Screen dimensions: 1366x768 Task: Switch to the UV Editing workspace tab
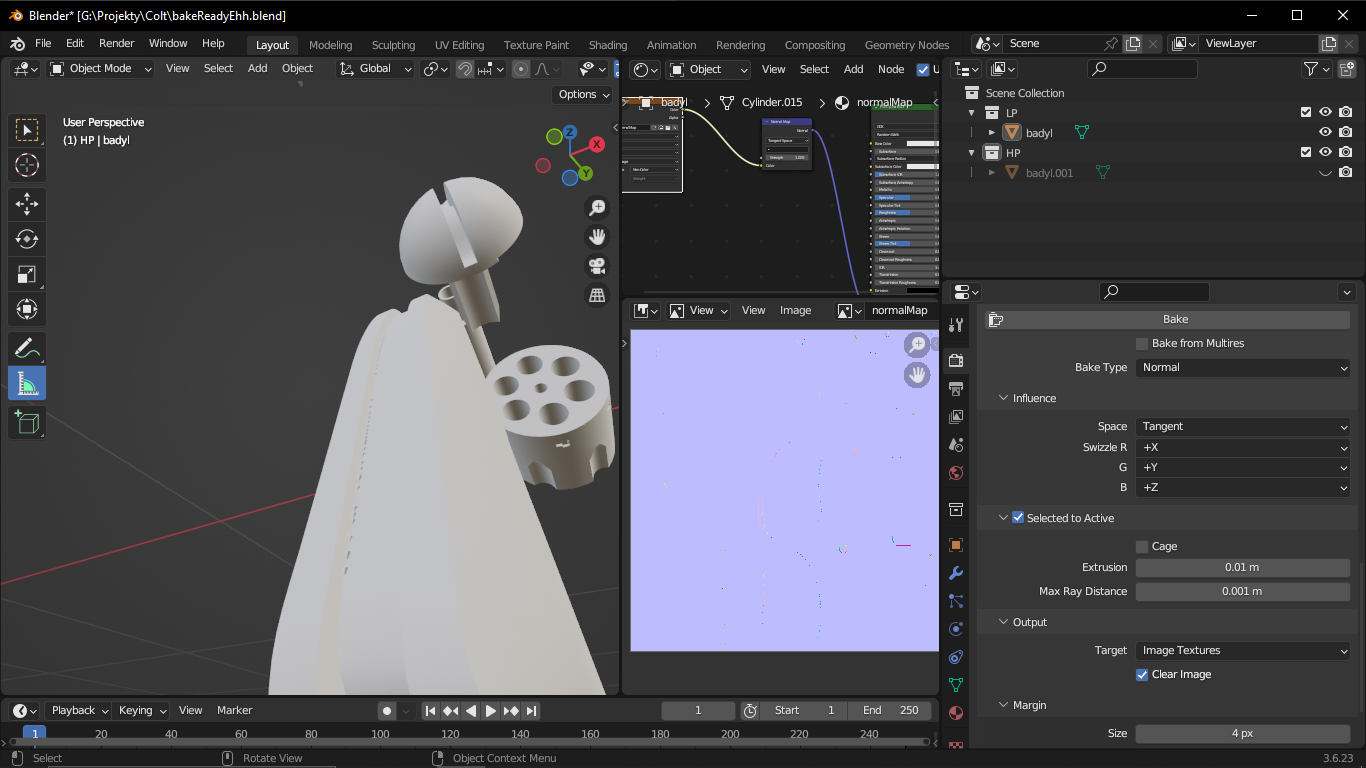click(x=459, y=45)
